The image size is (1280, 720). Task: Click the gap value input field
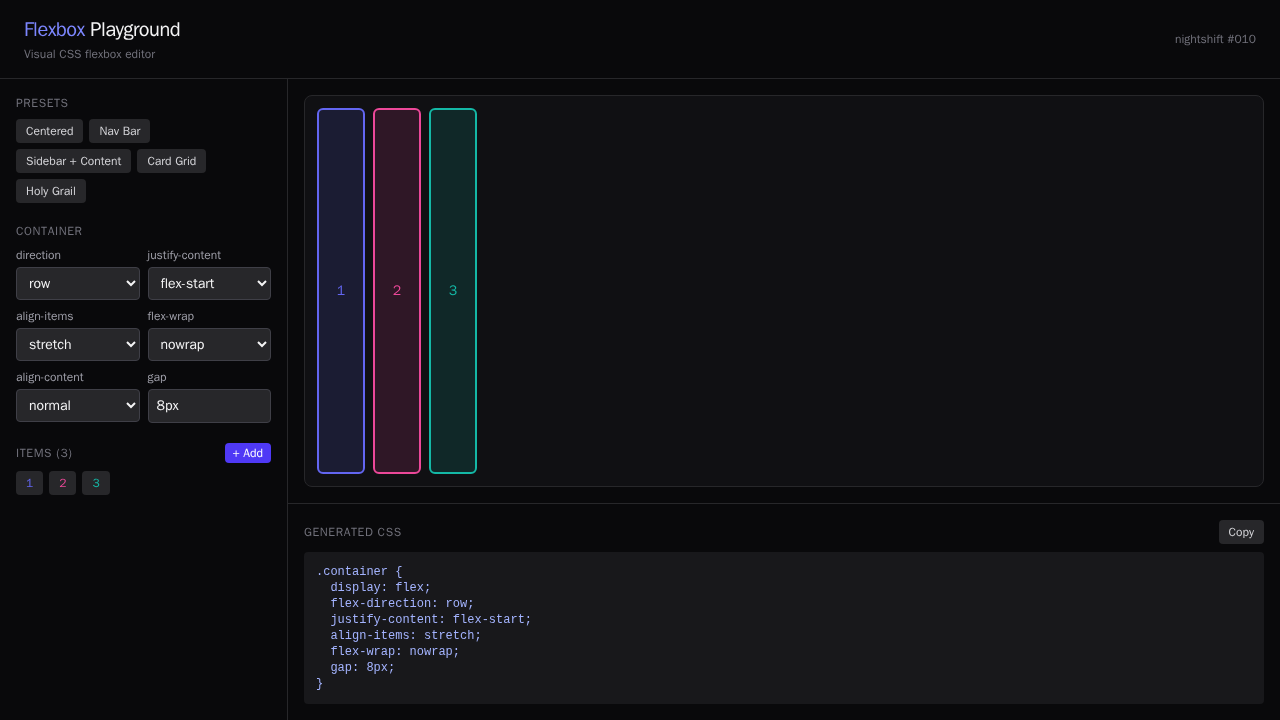[x=209, y=405]
